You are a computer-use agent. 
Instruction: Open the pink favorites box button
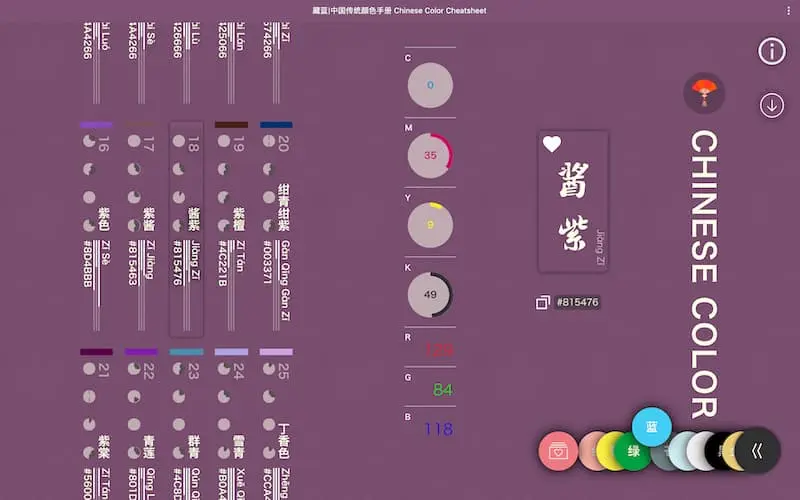(558, 451)
